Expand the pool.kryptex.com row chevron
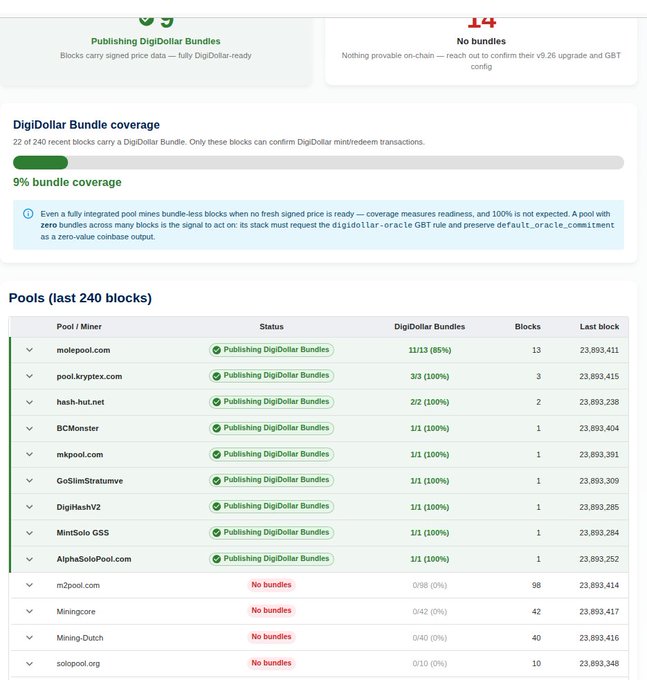 pos(29,376)
